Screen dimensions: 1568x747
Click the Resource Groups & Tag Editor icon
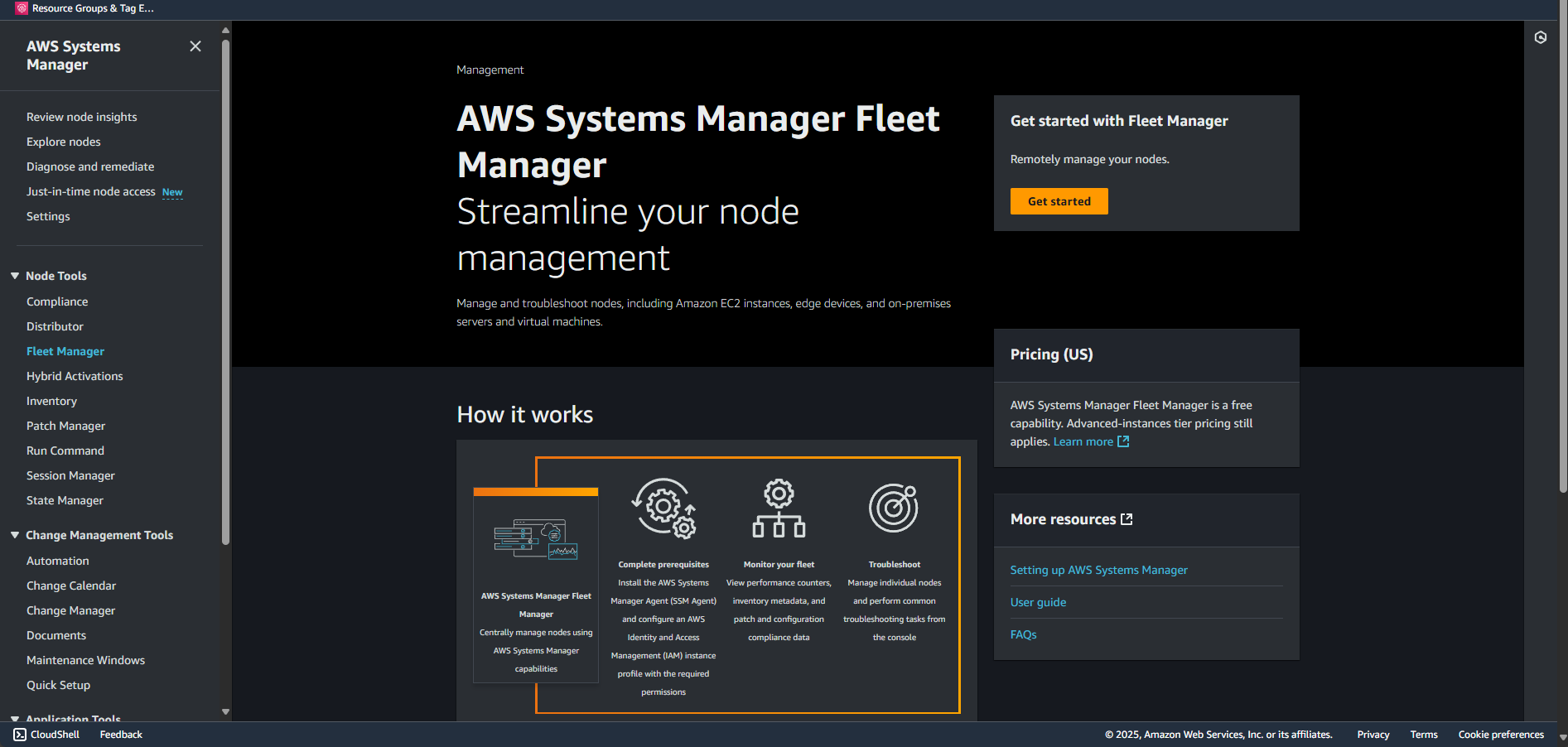22,8
